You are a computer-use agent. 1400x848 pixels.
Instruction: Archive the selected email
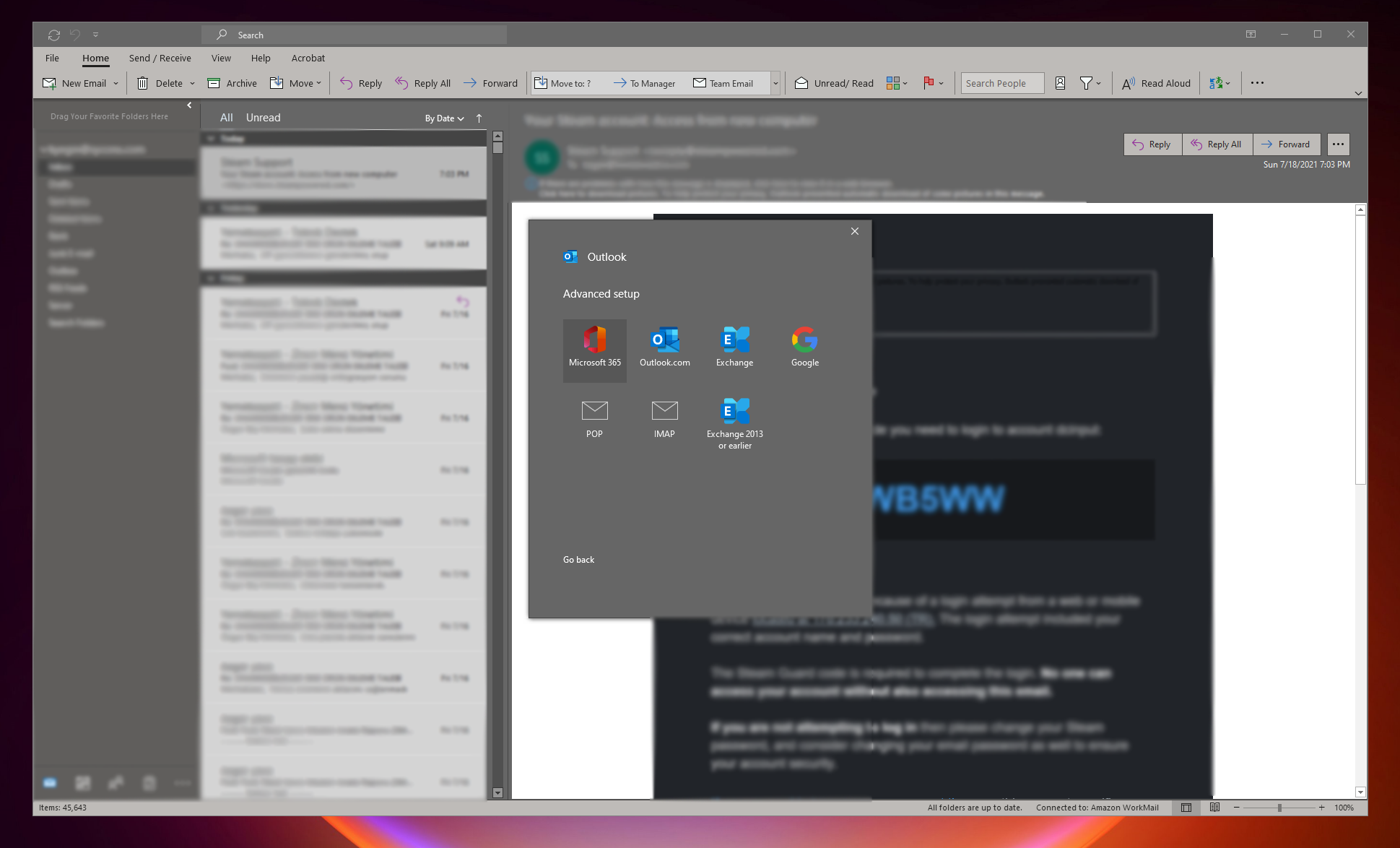pyautogui.click(x=232, y=83)
